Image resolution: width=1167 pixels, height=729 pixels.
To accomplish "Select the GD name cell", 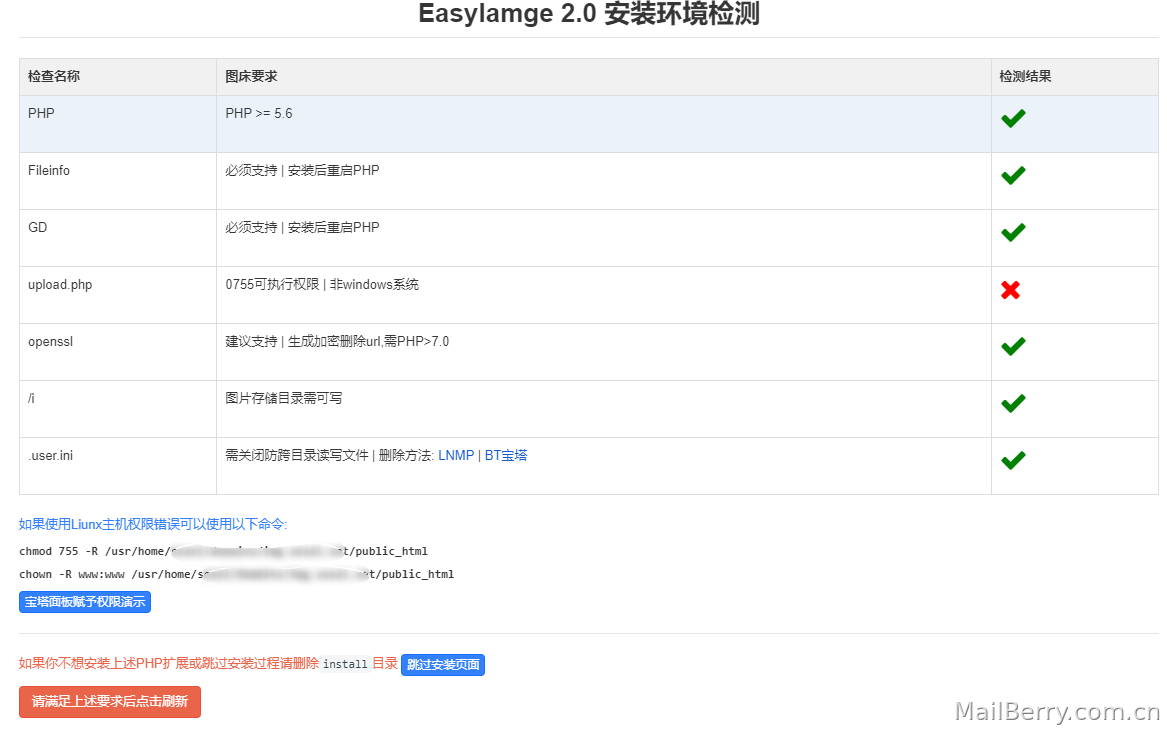I will coord(118,238).
